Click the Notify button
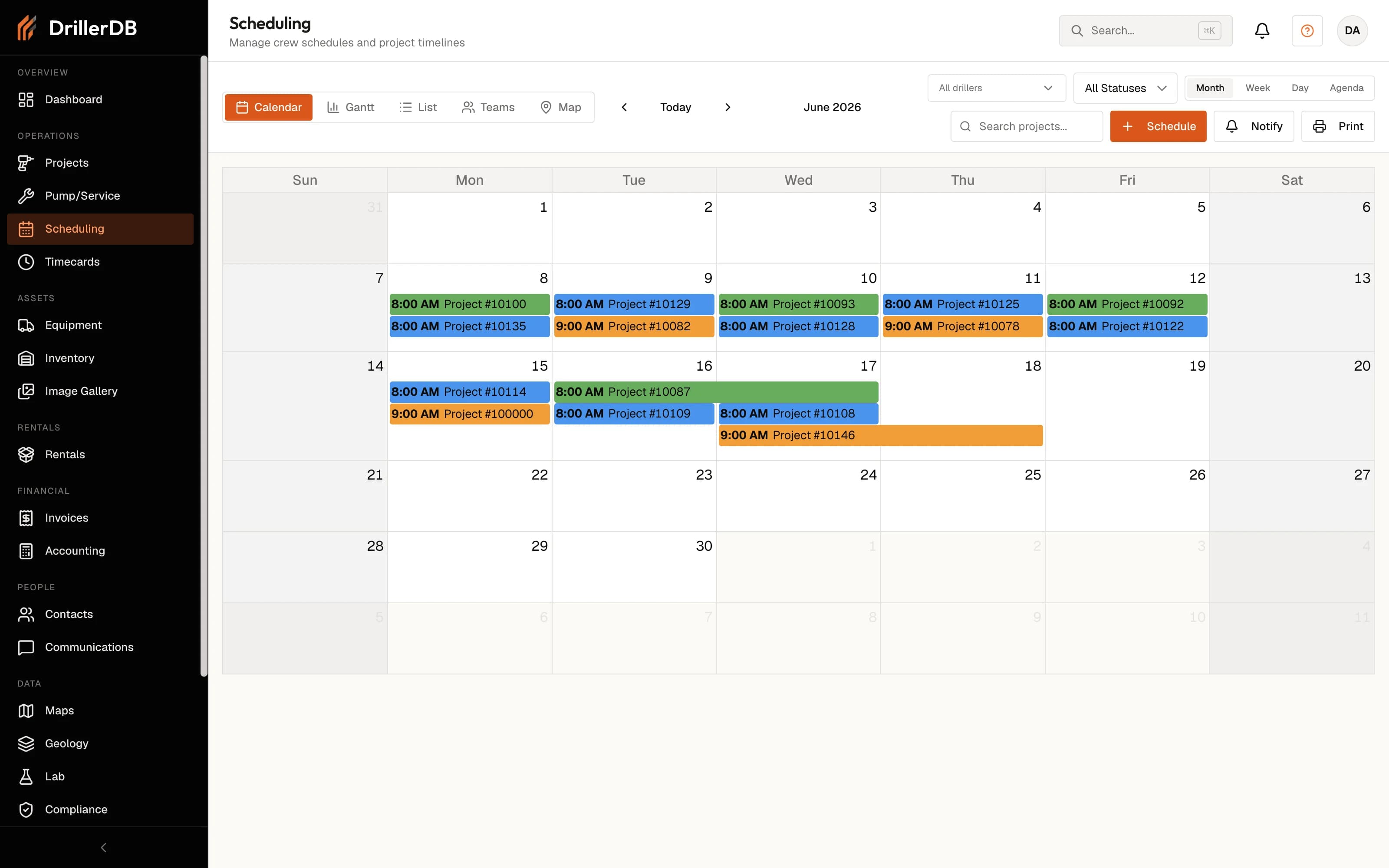 coord(1254,126)
